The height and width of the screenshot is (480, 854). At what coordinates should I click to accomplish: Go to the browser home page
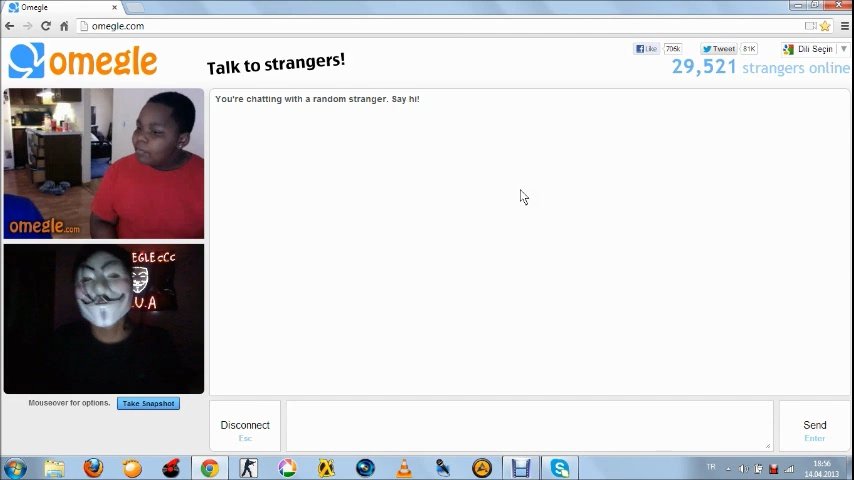(x=64, y=26)
